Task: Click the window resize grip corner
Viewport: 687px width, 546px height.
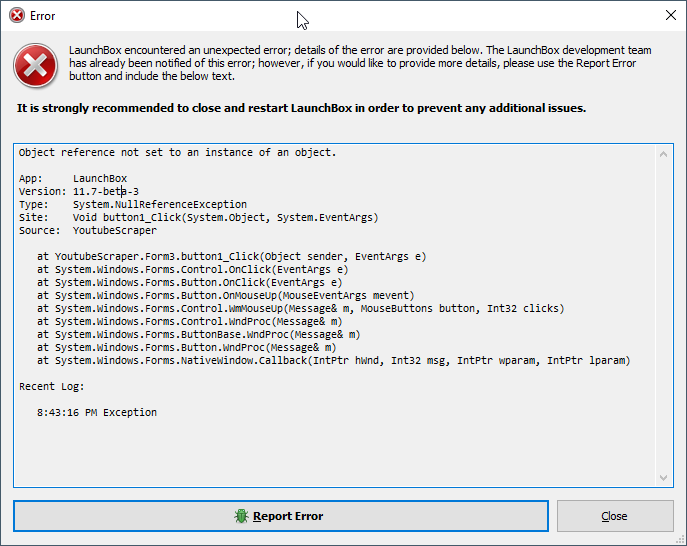Action: (x=680, y=540)
